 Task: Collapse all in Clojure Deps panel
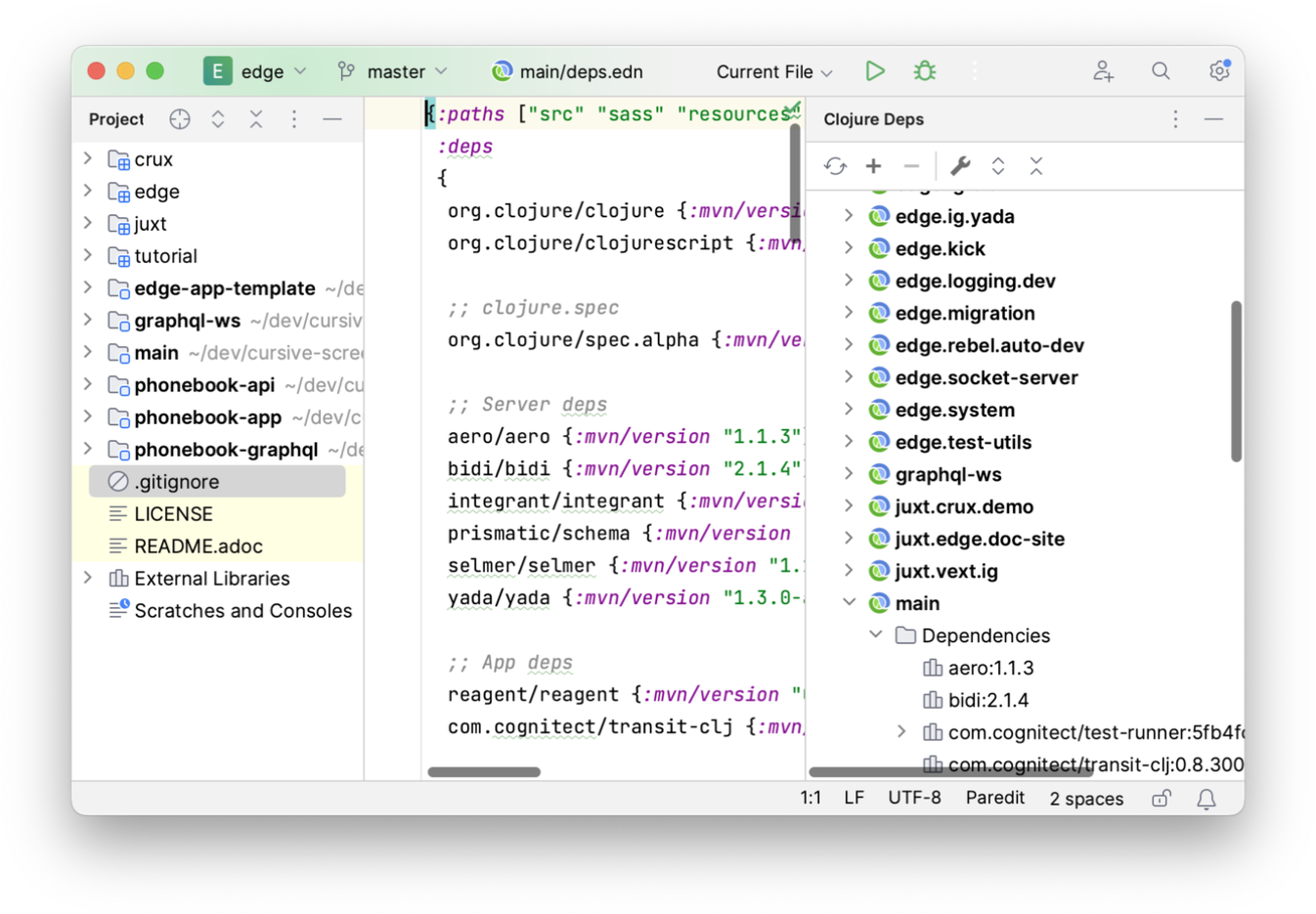point(1036,166)
